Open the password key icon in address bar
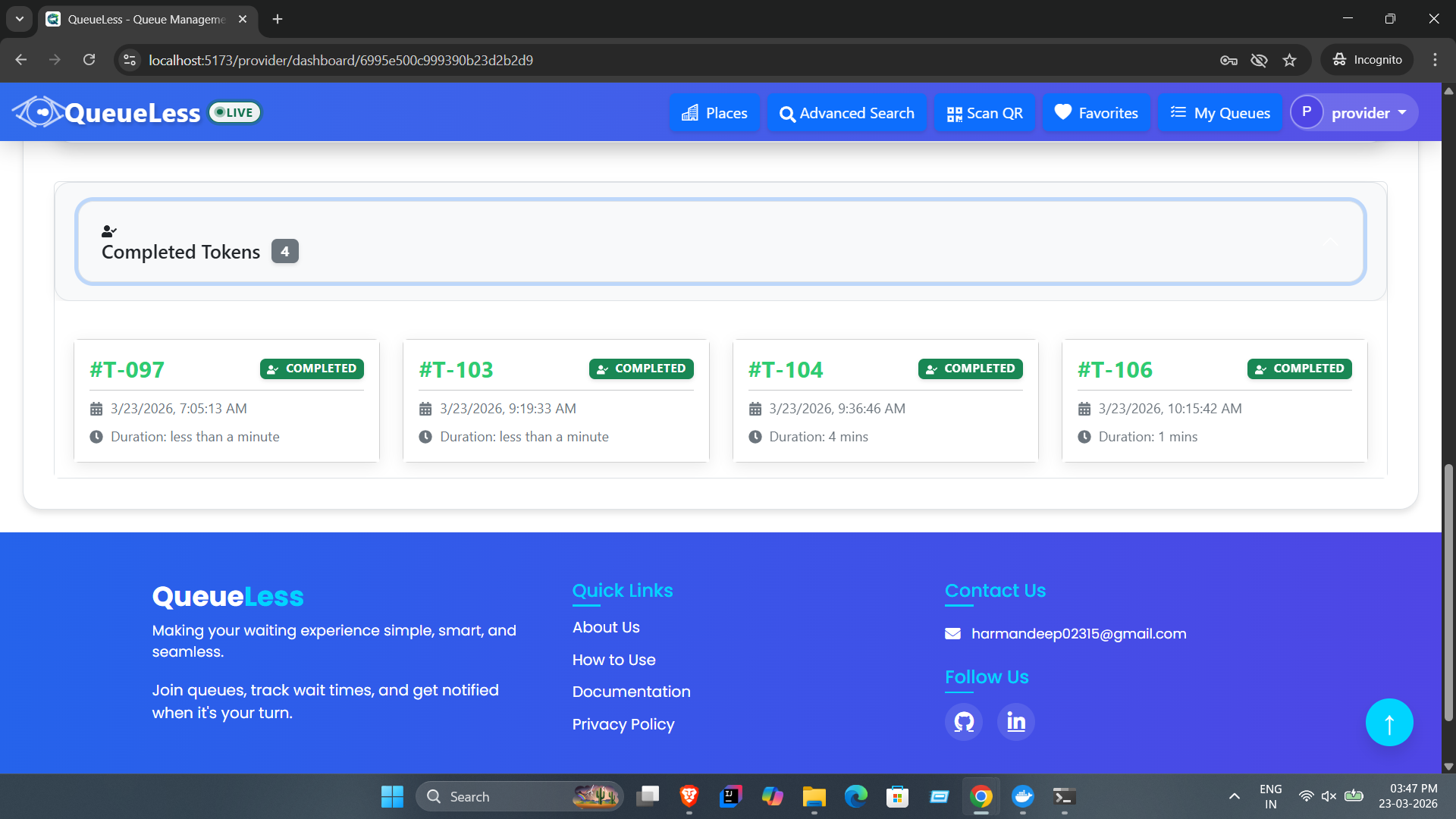Screen dimensions: 1456x819 point(1228,60)
